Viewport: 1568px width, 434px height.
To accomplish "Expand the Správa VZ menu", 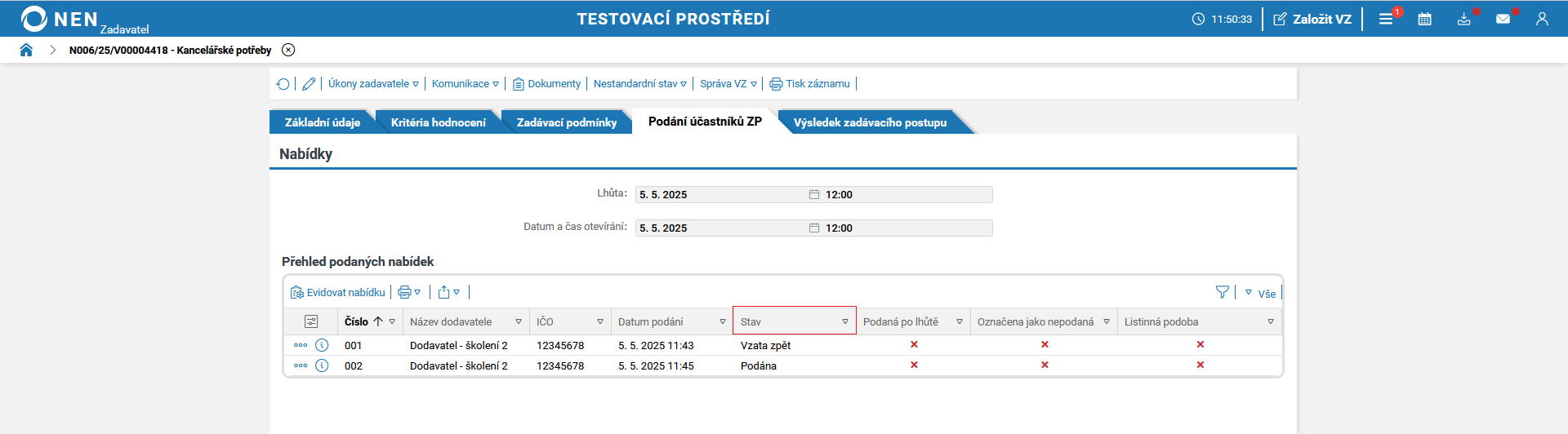I will click(x=728, y=84).
